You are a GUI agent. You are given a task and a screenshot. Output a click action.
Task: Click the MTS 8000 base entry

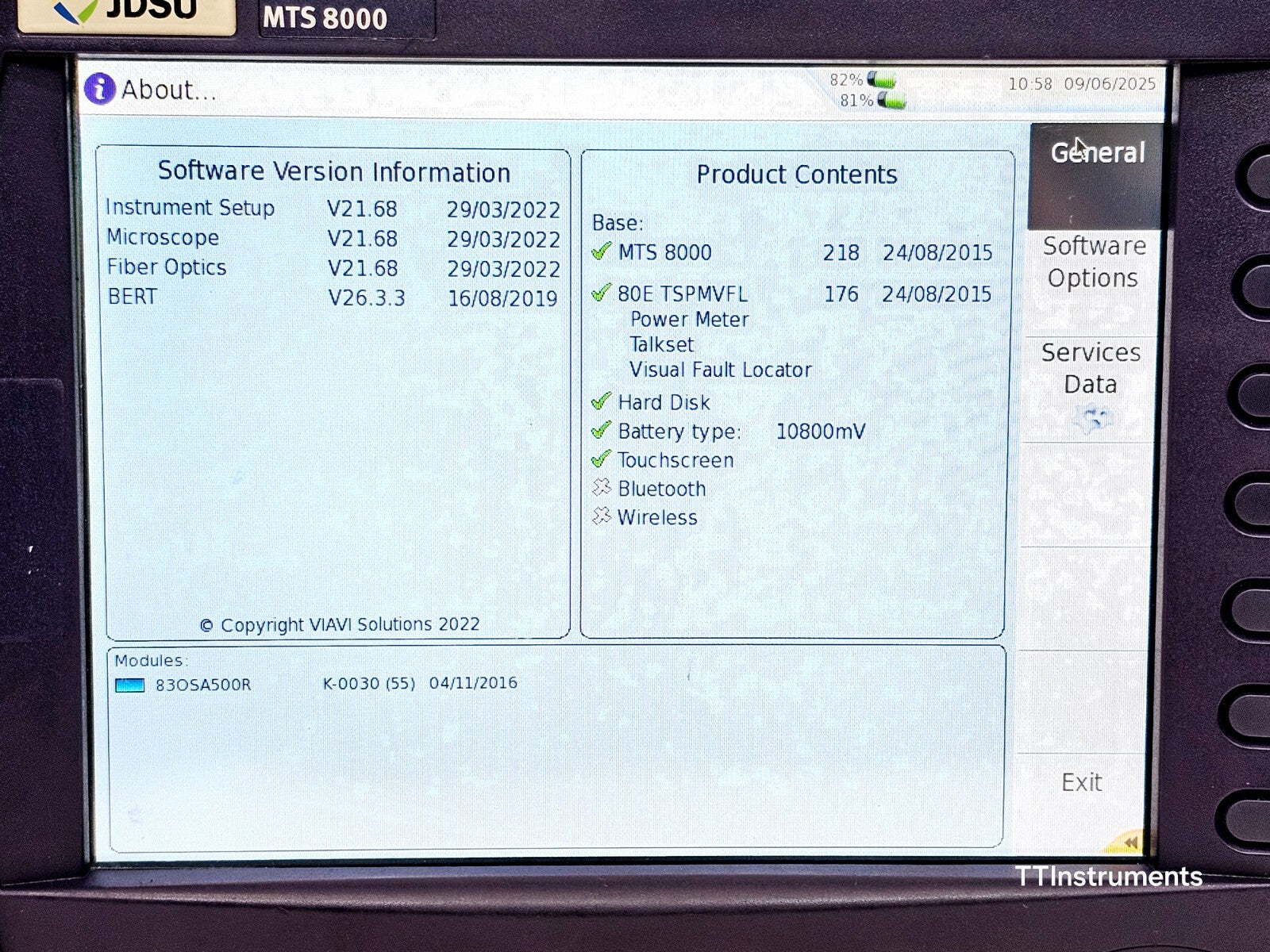click(x=665, y=252)
